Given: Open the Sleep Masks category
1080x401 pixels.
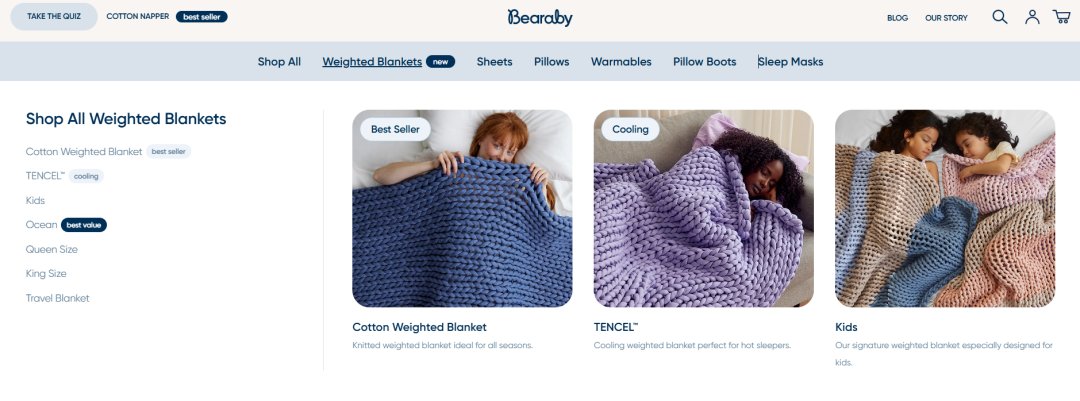Looking at the screenshot, I should (x=791, y=61).
